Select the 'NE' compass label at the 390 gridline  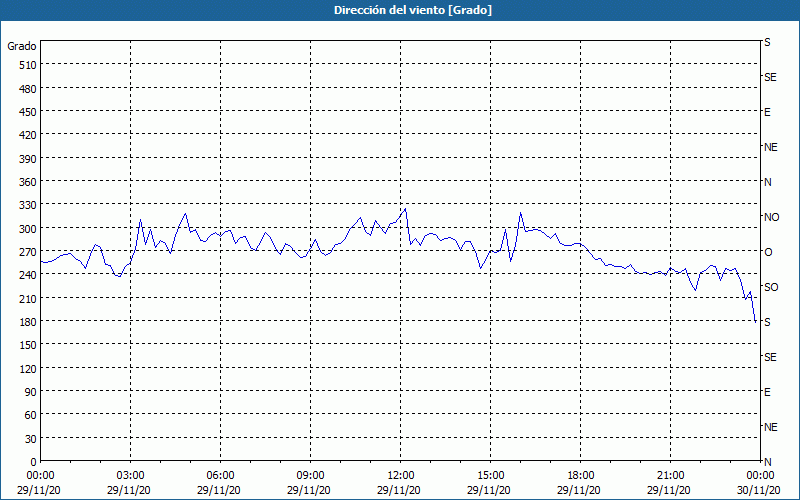[771, 147]
